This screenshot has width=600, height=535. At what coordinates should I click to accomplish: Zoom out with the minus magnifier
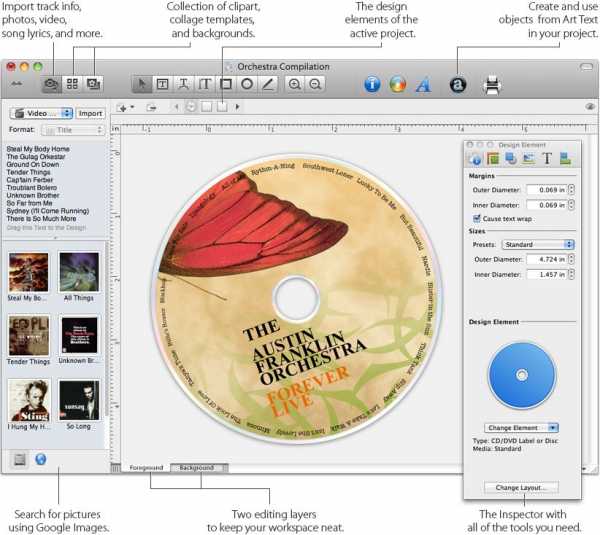tap(315, 84)
